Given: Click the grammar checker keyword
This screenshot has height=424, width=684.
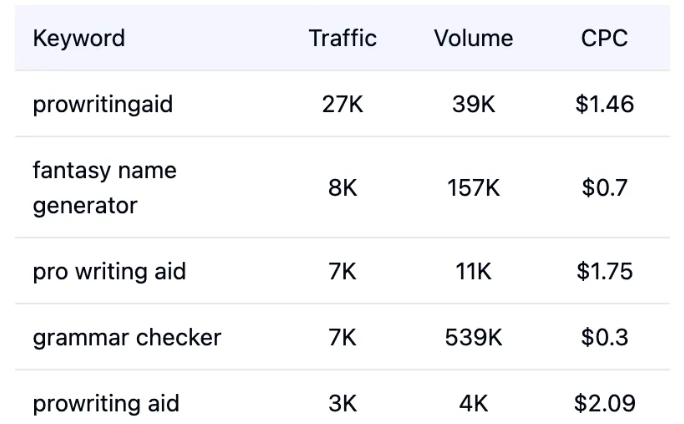Looking at the screenshot, I should coord(127,337).
